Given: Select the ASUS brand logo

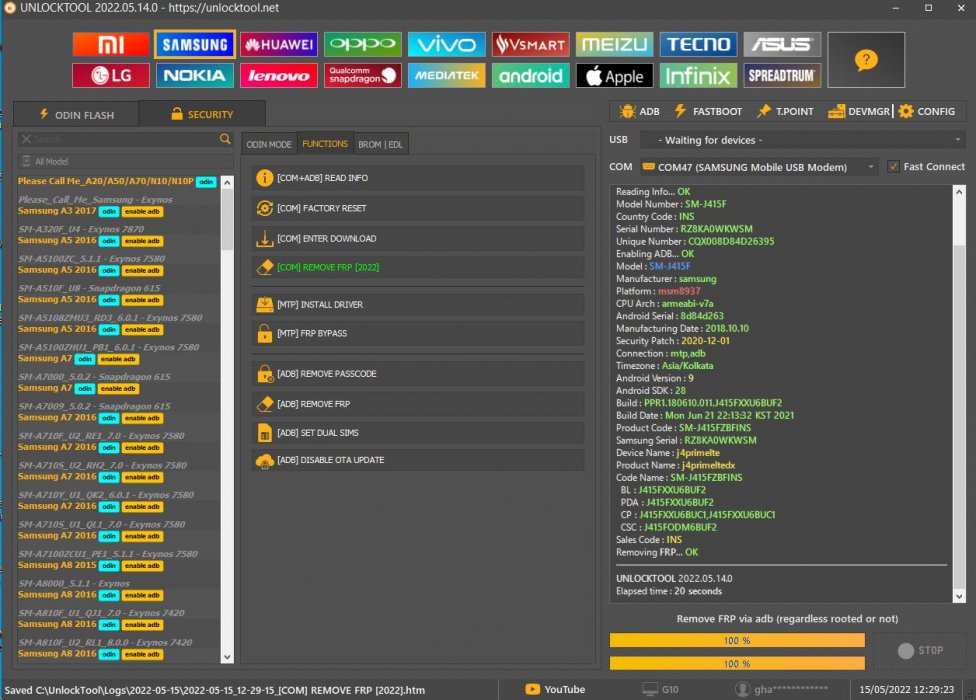Looking at the screenshot, I should click(782, 44).
